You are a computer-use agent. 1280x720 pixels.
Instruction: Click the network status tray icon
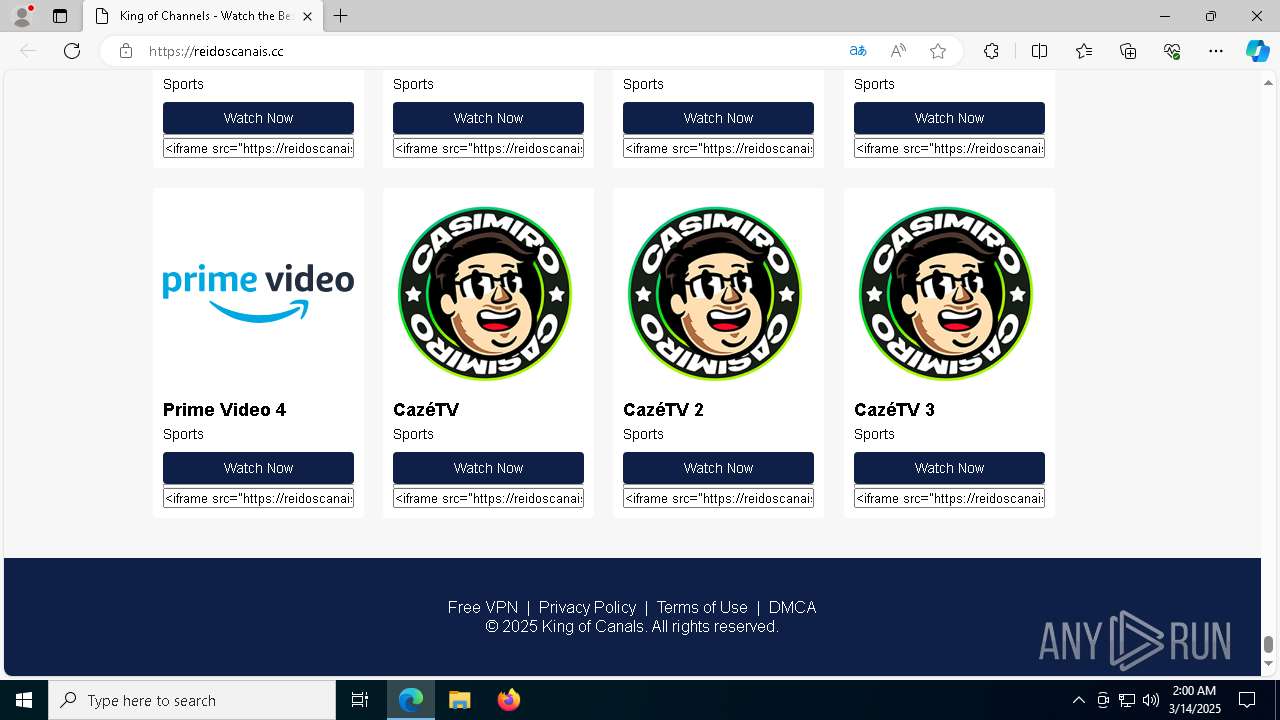(1127, 700)
